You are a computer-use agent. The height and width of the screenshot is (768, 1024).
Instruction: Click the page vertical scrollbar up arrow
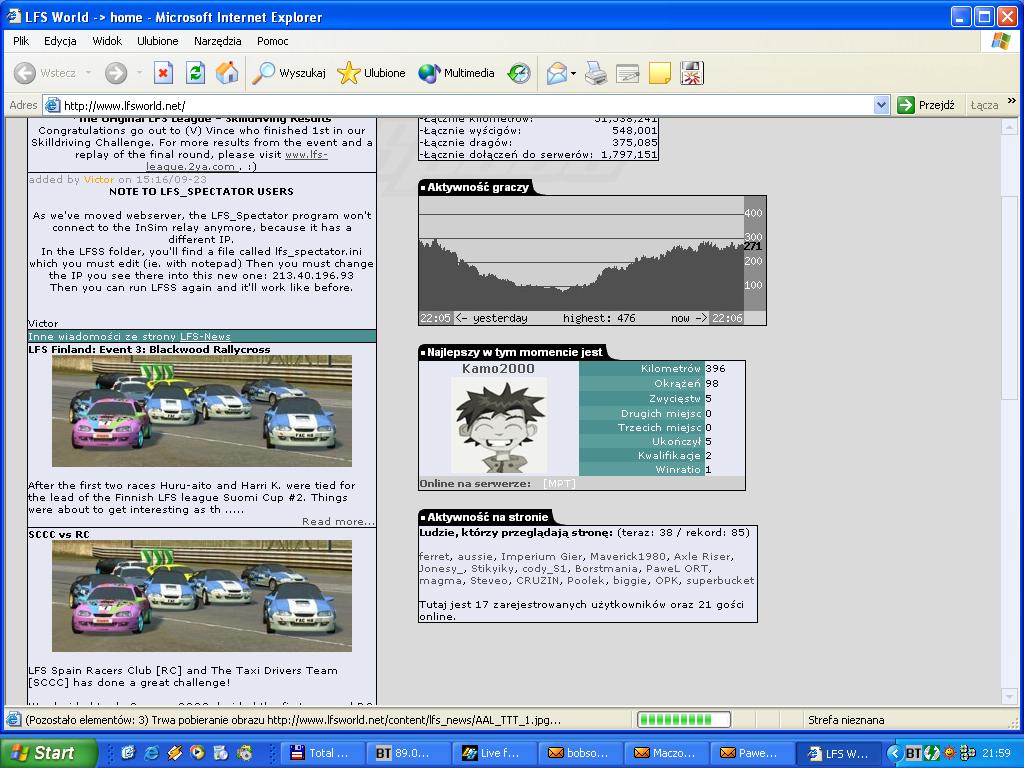point(1009,125)
